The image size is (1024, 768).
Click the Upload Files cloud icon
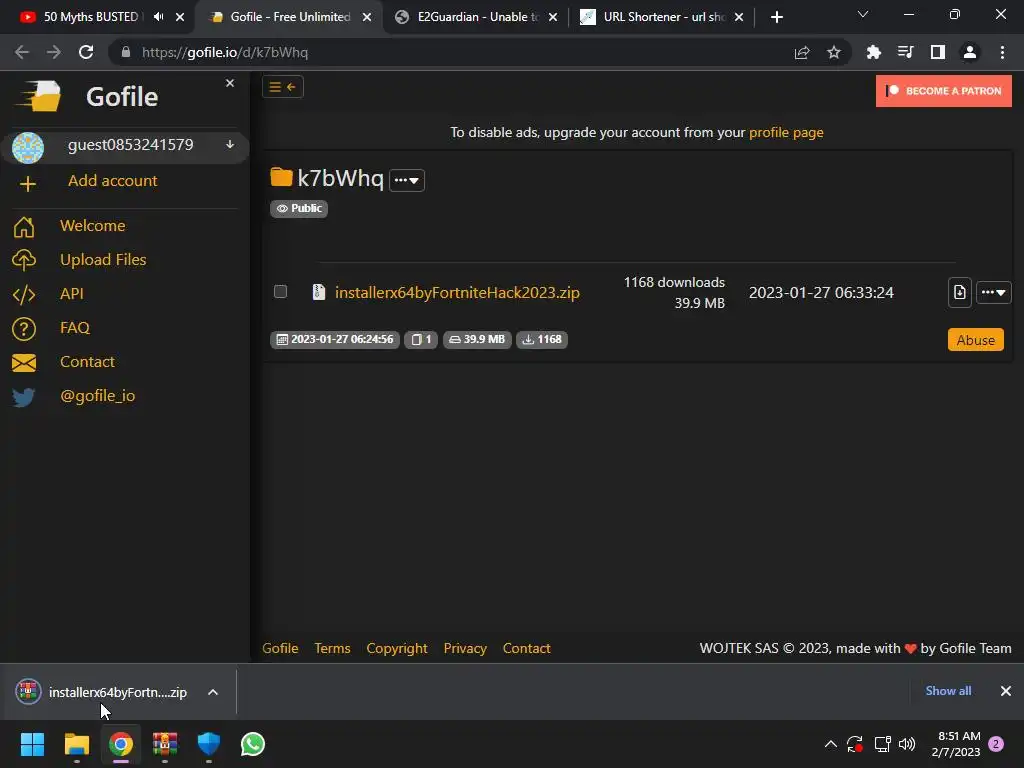24,260
